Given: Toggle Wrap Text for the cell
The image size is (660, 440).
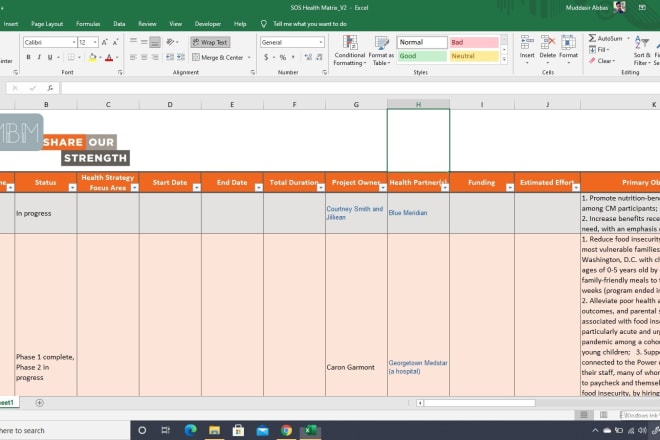Looking at the screenshot, I should pyautogui.click(x=210, y=43).
